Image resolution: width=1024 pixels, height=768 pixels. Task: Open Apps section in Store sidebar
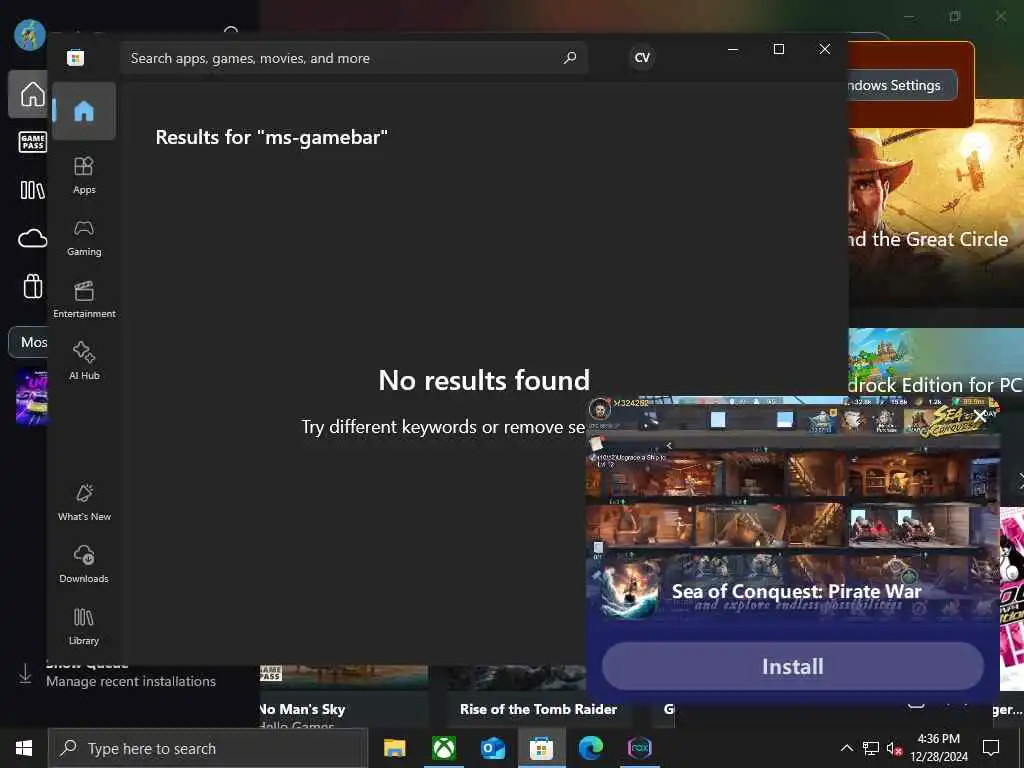point(84,176)
